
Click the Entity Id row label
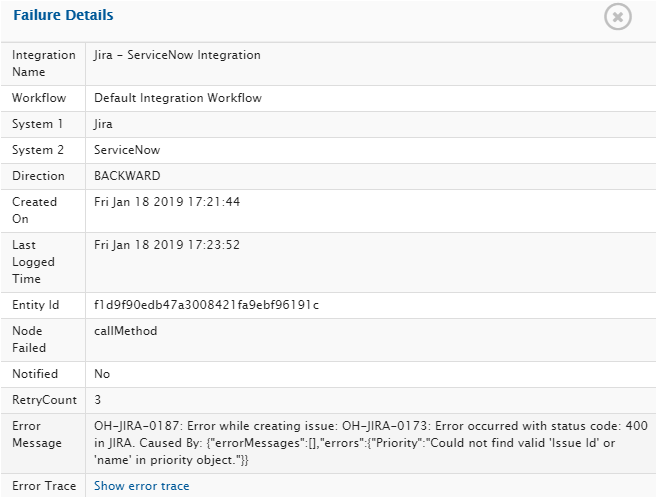click(35, 304)
